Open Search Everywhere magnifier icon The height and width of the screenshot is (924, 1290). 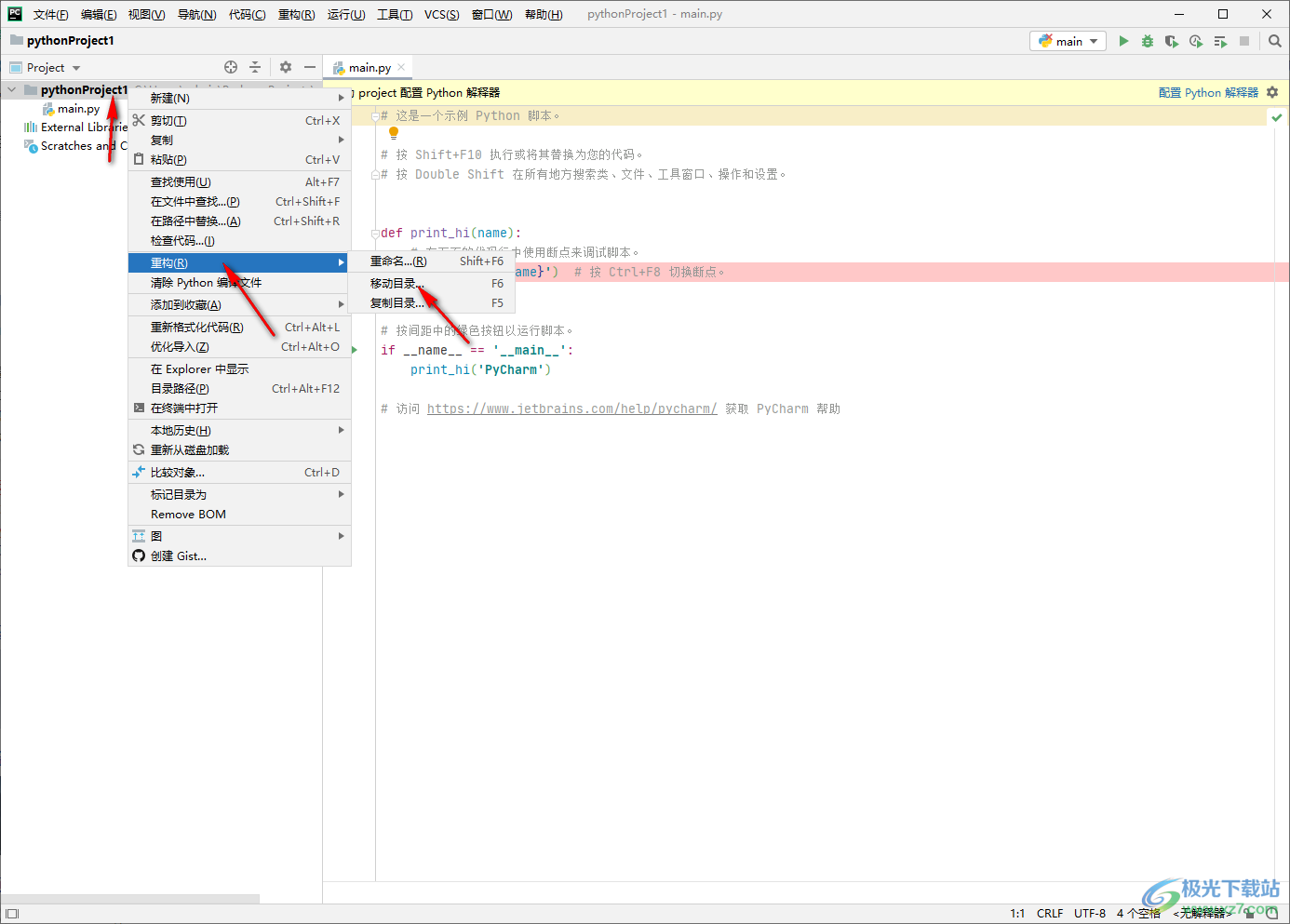coord(1275,41)
